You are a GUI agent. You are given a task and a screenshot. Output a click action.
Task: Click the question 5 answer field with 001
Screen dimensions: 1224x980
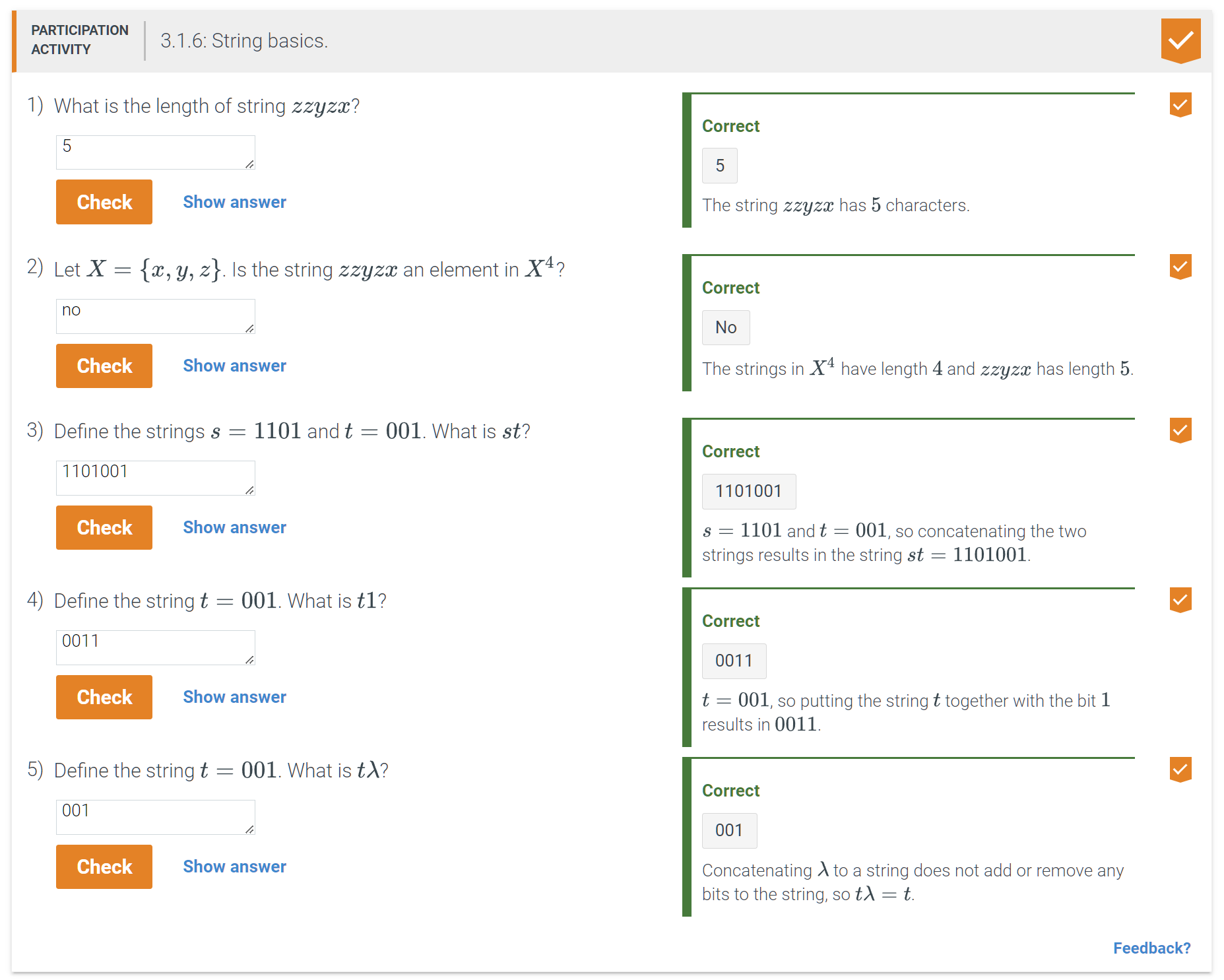(155, 817)
